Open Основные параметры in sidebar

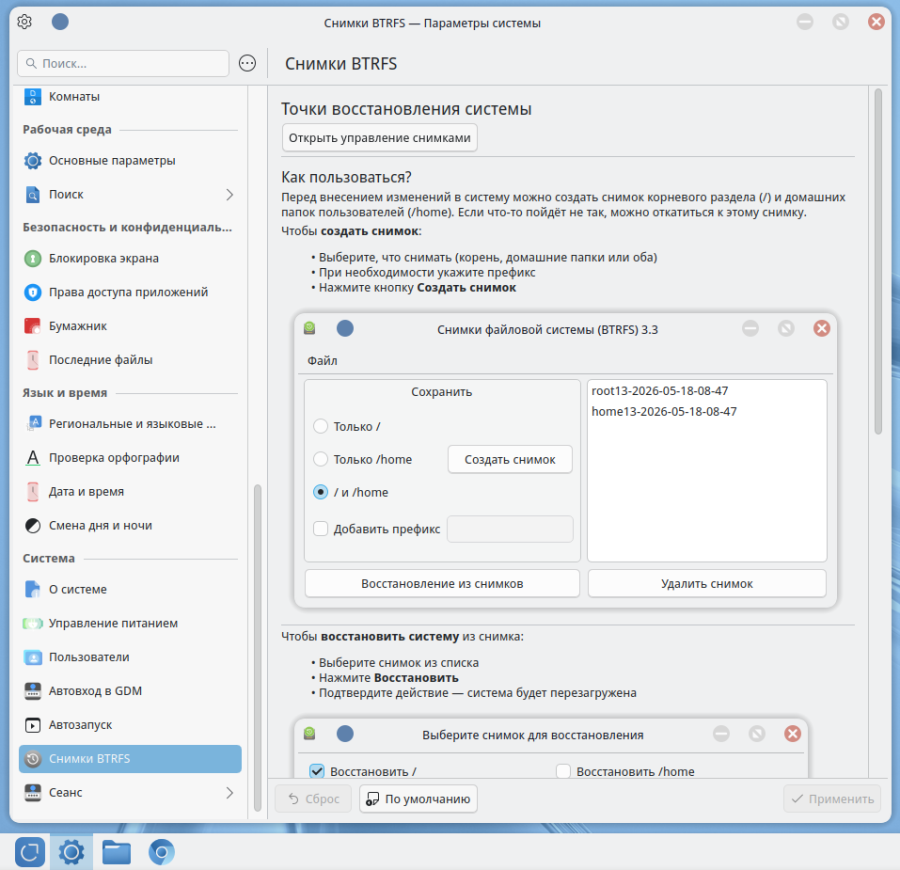point(130,161)
